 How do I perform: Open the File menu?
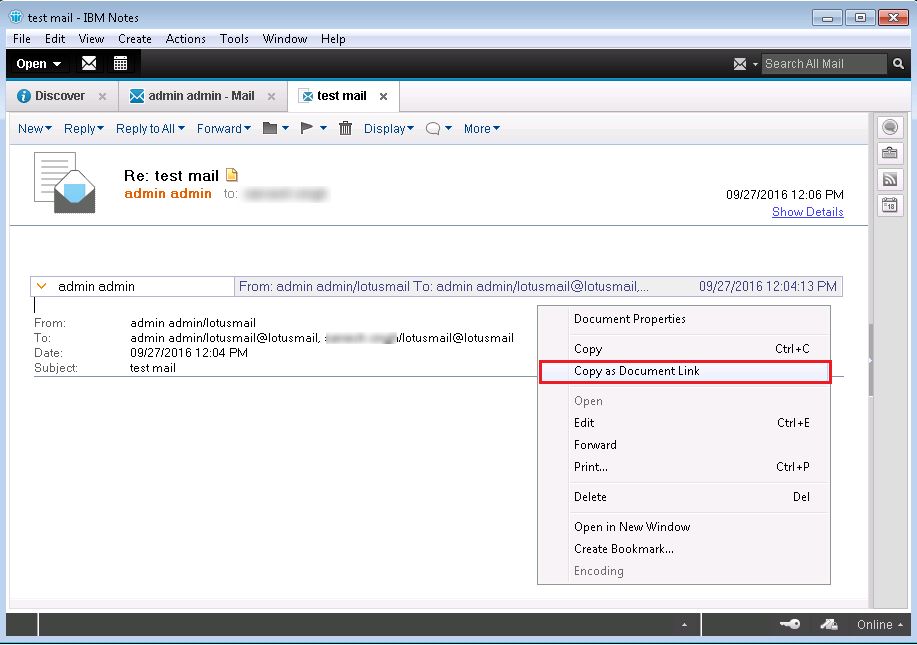pos(22,39)
